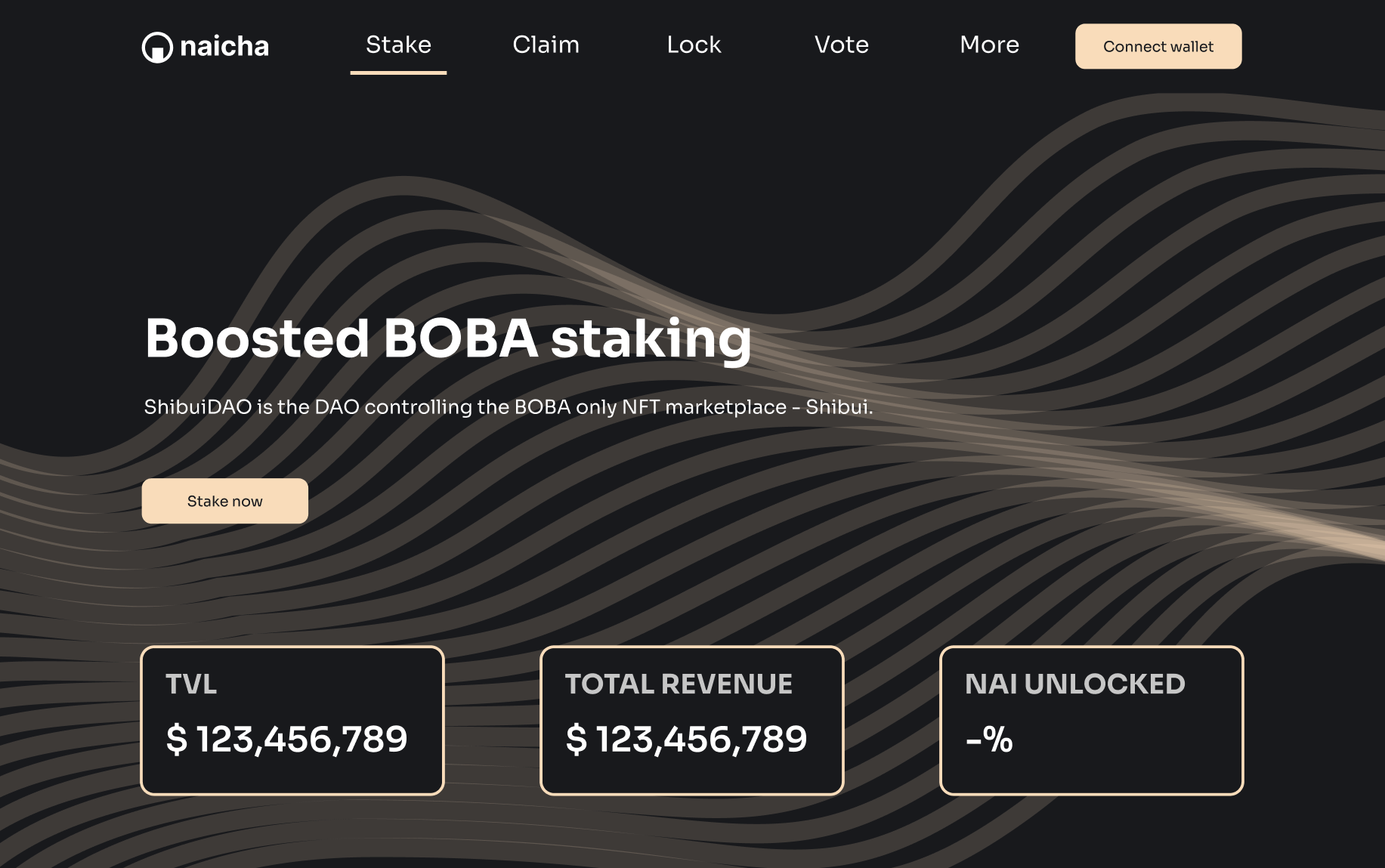This screenshot has width=1385, height=868.
Task: Open the Stake tab
Action: 398,45
